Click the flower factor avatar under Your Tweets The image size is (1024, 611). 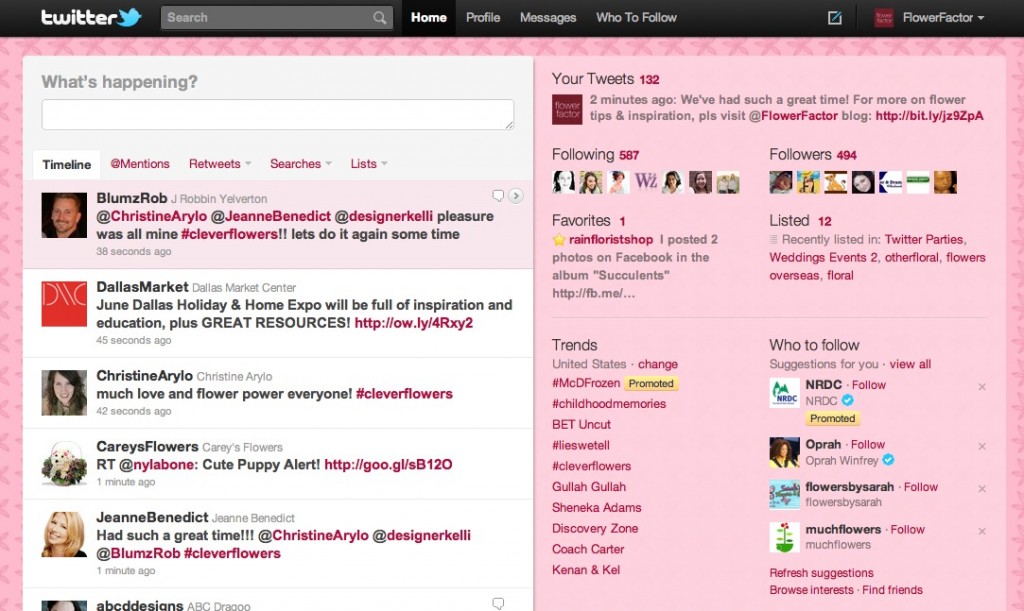point(567,109)
